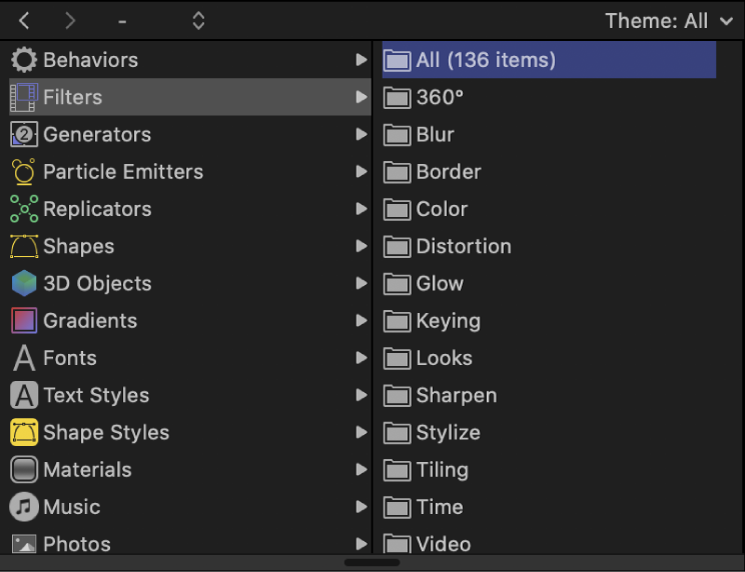Go forward with the right chevron button

click(69, 21)
